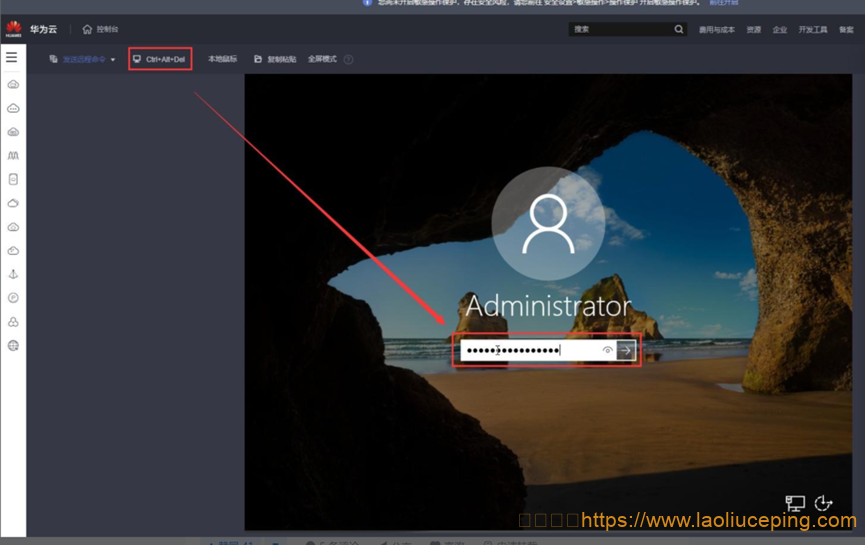Viewport: 865px width, 545px height.
Task: Submit password with the arrow button
Action: coord(626,350)
